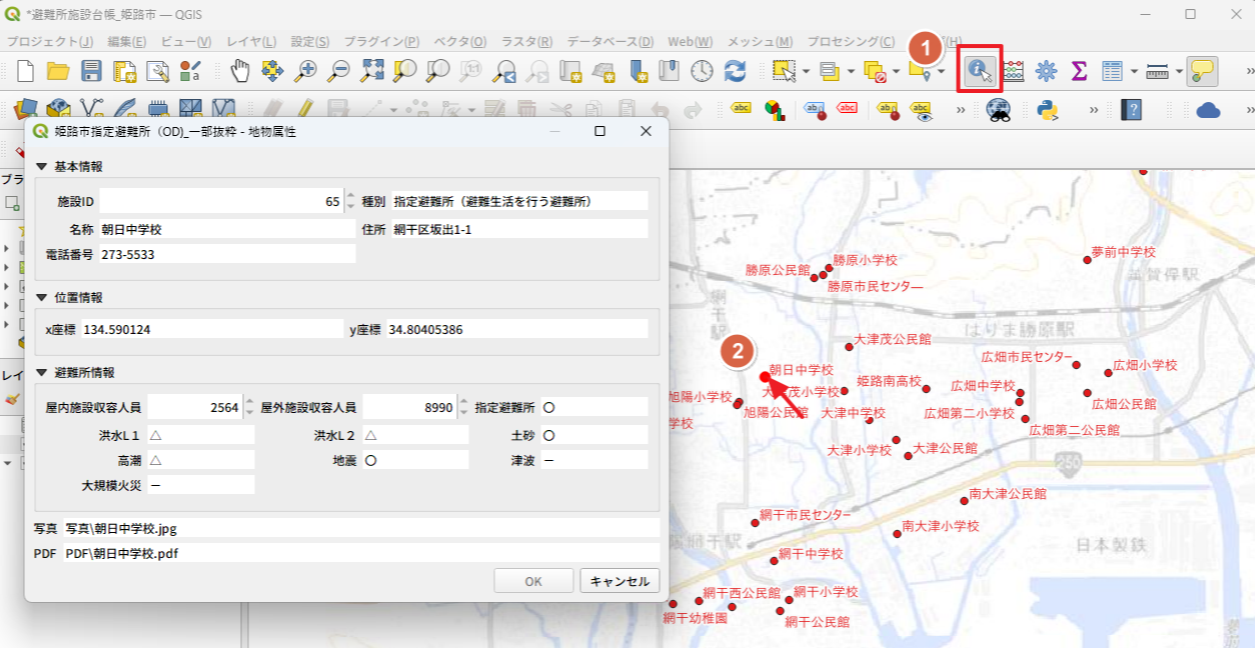Open the select features dropdown arrow
The image size is (1255, 648).
(804, 71)
